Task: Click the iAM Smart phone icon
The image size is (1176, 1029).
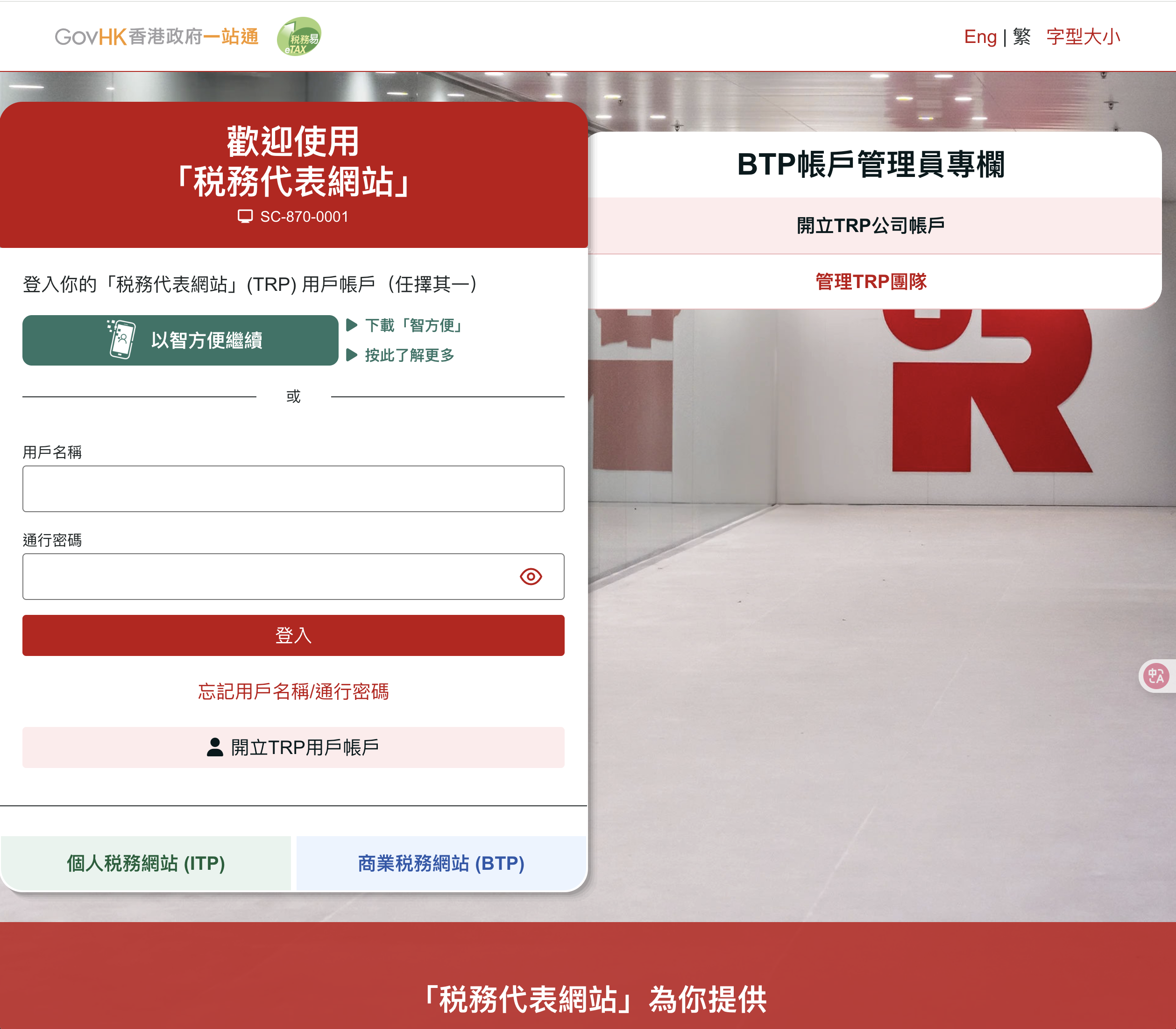Action: point(121,340)
